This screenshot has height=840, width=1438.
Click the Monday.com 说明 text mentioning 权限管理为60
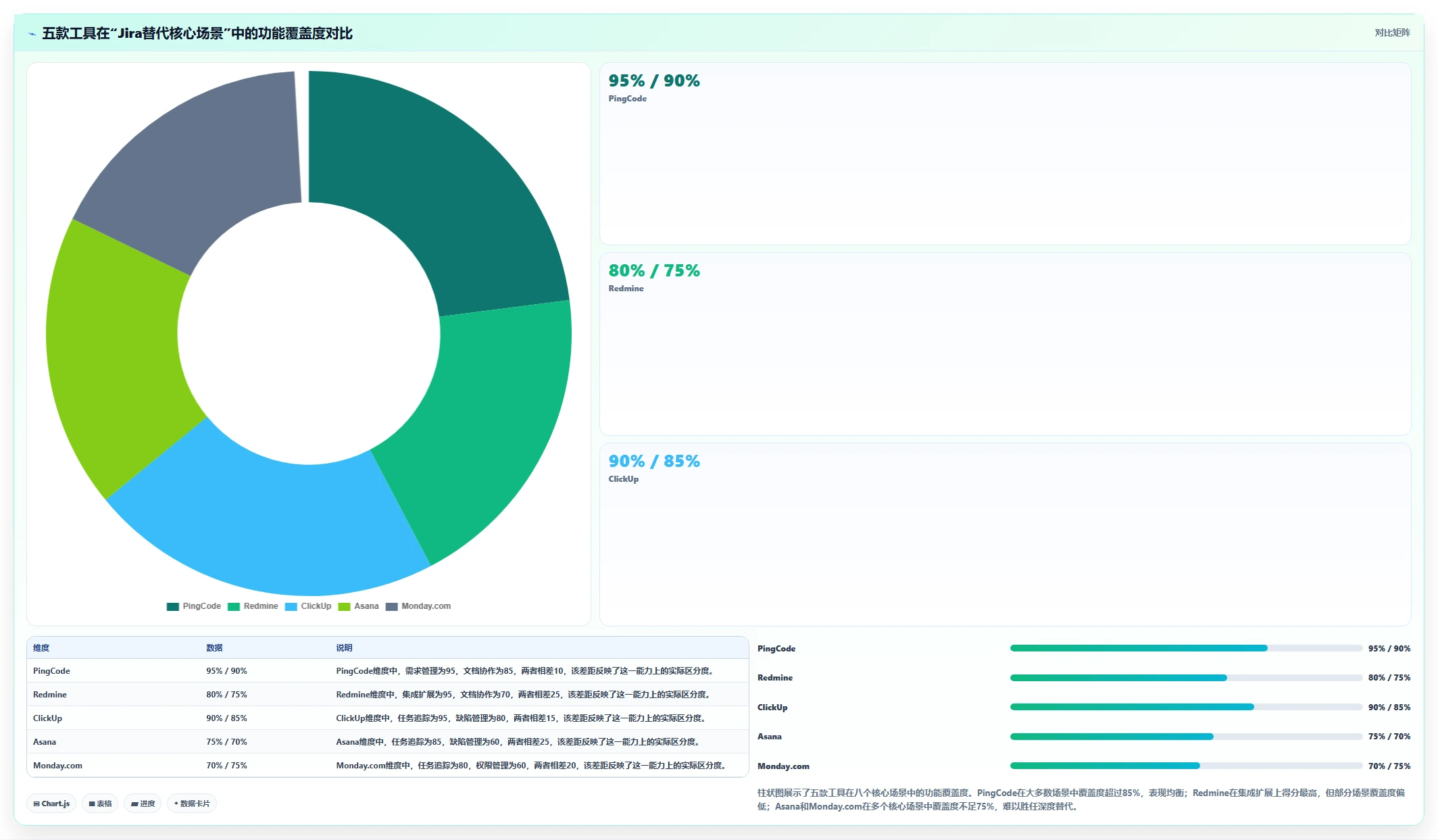[x=532, y=766]
